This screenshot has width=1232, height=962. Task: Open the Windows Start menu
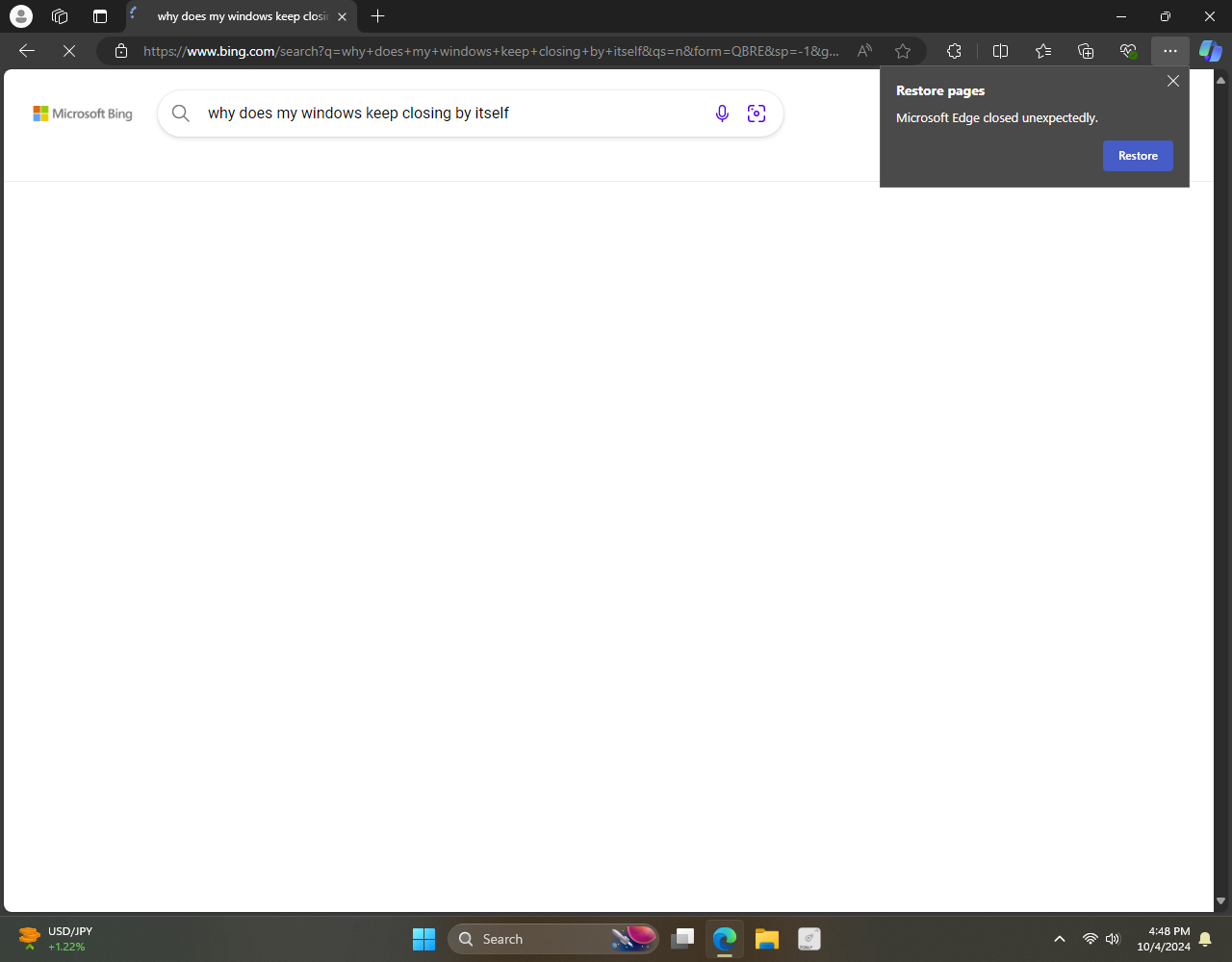[x=423, y=939]
